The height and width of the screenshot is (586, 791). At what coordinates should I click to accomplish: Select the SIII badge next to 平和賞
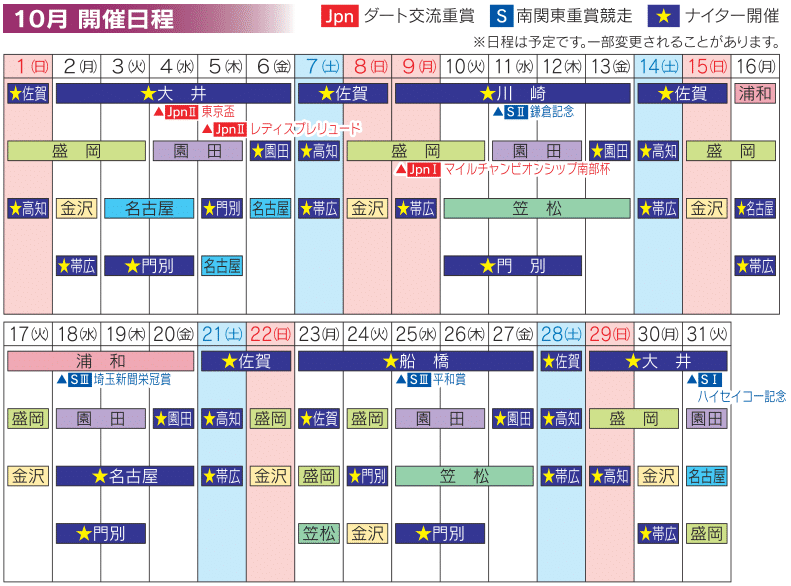click(x=421, y=380)
